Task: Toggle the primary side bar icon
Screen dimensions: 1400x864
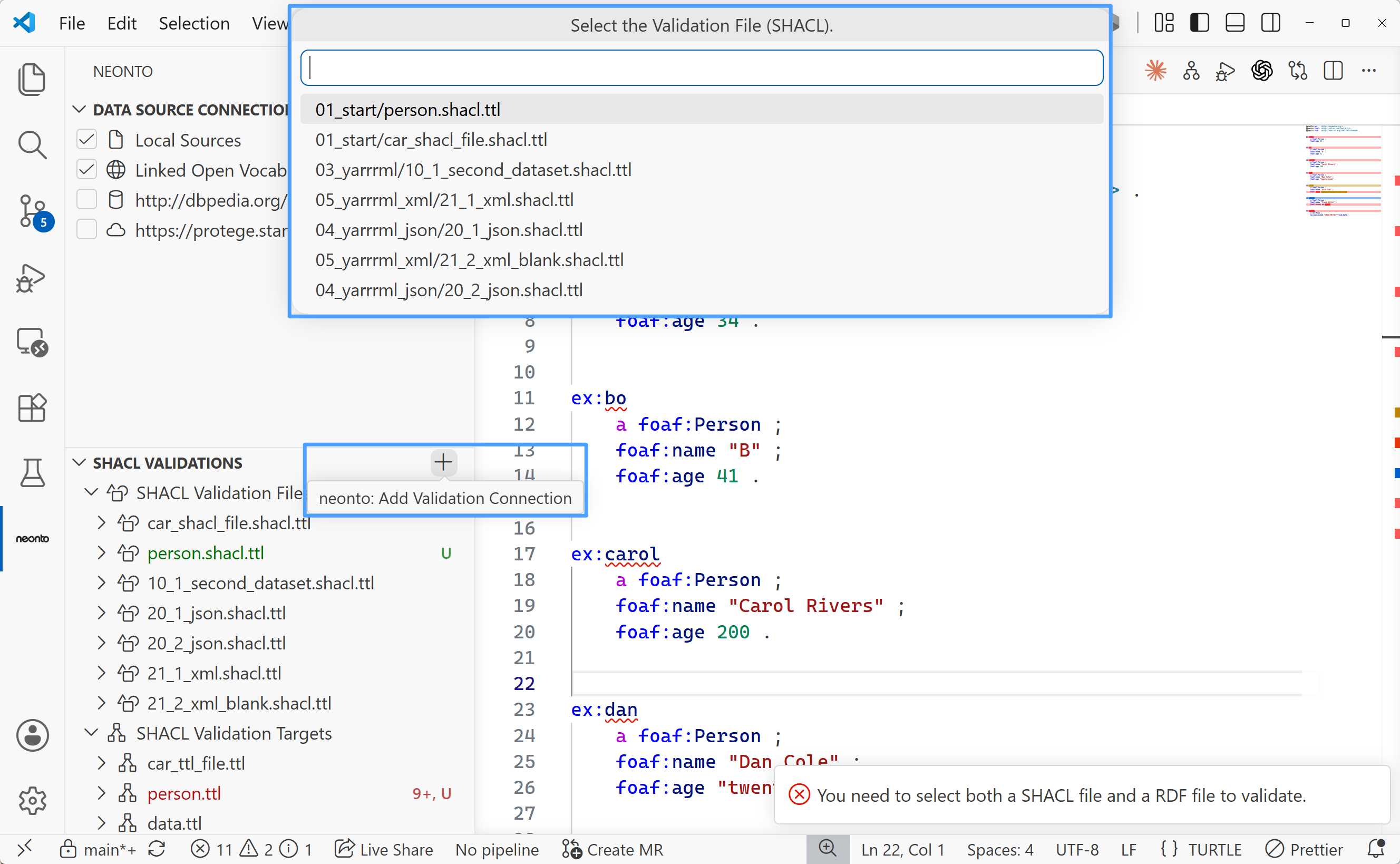Action: point(1199,23)
